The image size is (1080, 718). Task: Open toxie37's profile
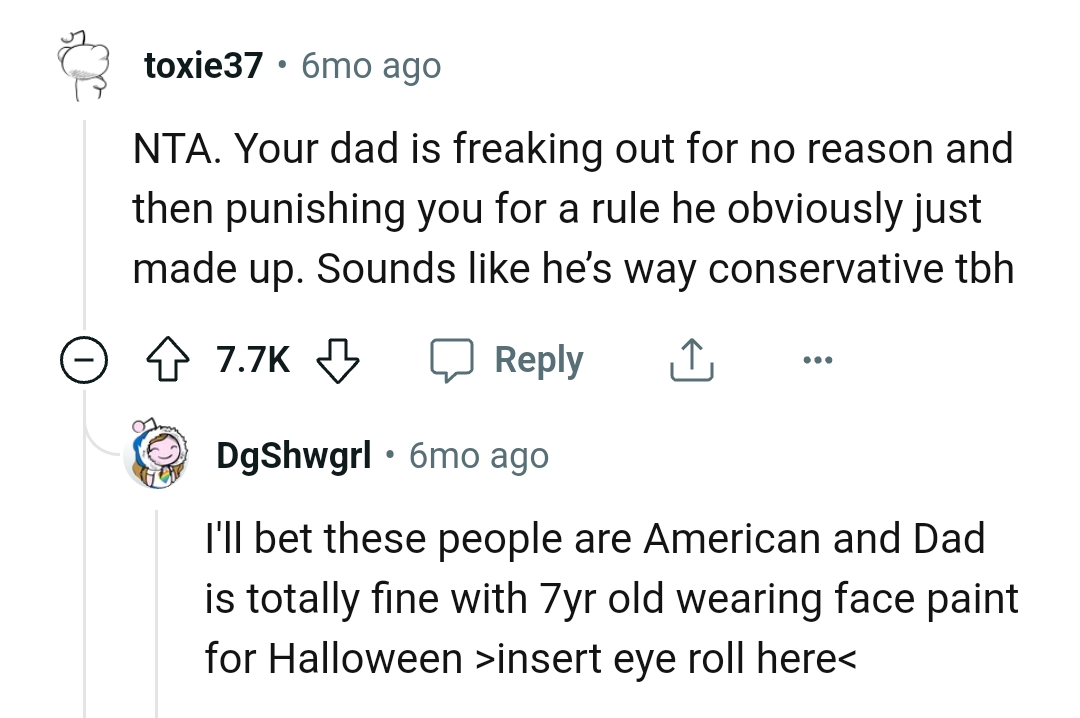coord(203,64)
